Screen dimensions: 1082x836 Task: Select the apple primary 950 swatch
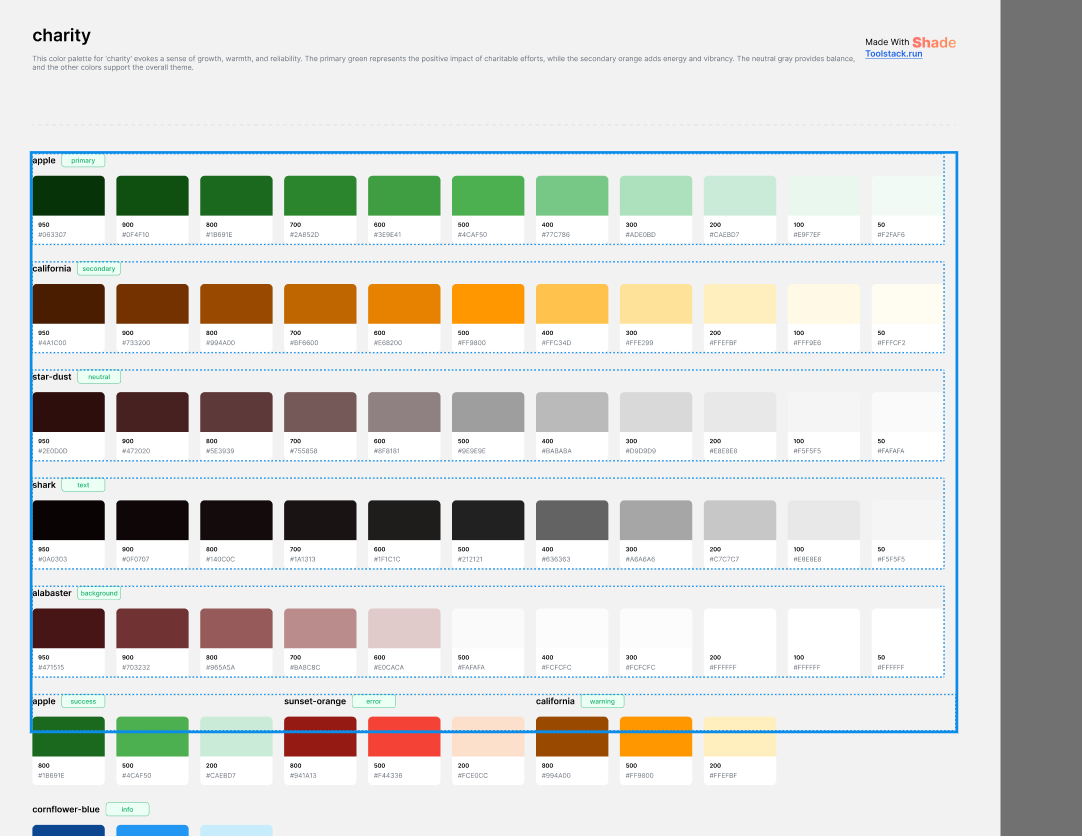point(68,196)
